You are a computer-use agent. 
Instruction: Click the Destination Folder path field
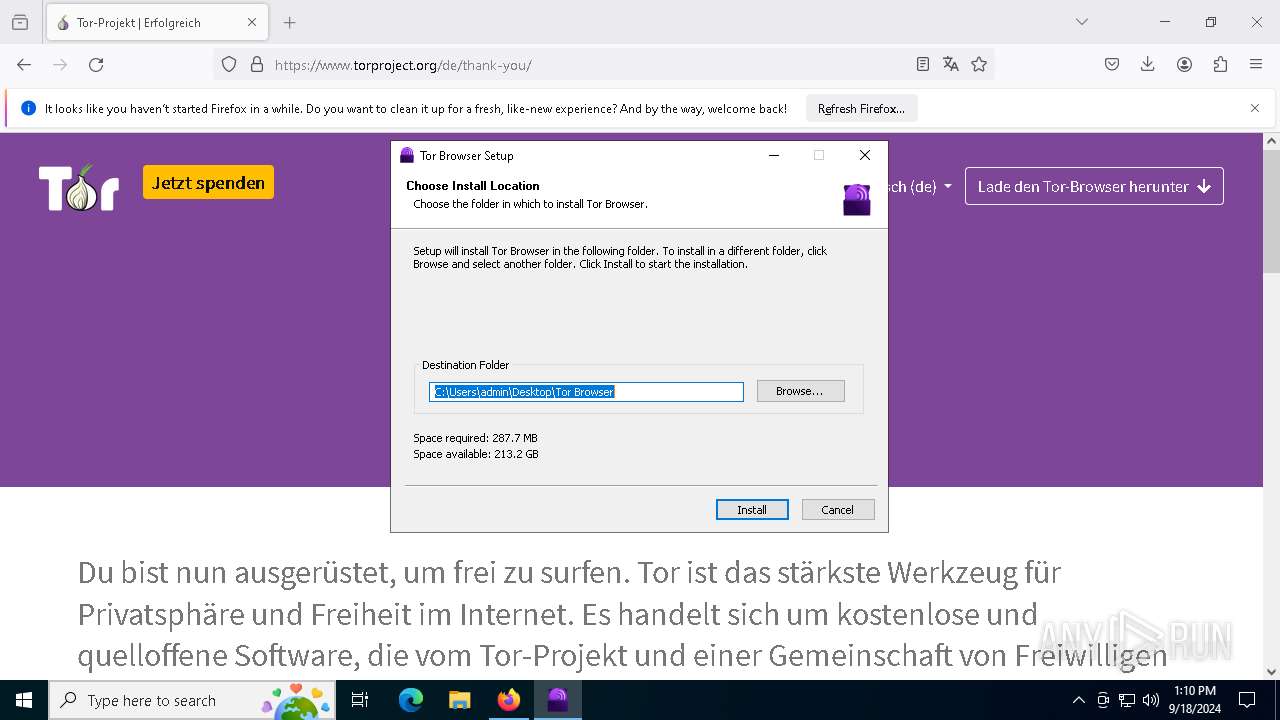(586, 392)
